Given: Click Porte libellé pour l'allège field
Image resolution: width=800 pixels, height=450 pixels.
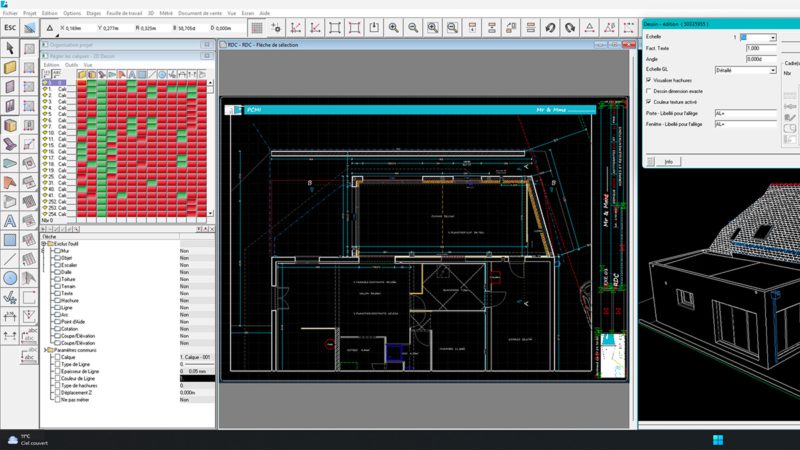Looking at the screenshot, I should 745,113.
